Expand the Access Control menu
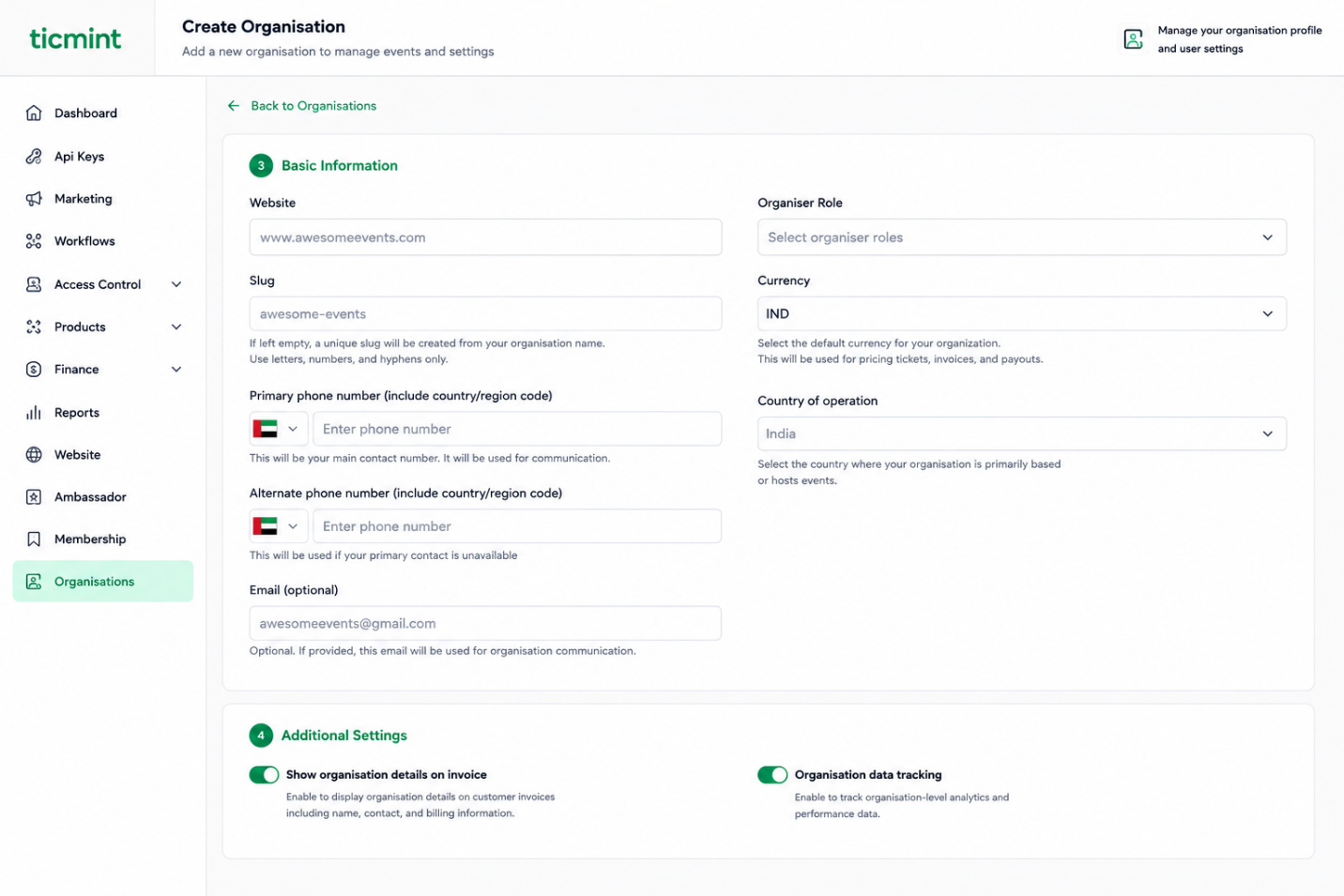 [x=103, y=284]
